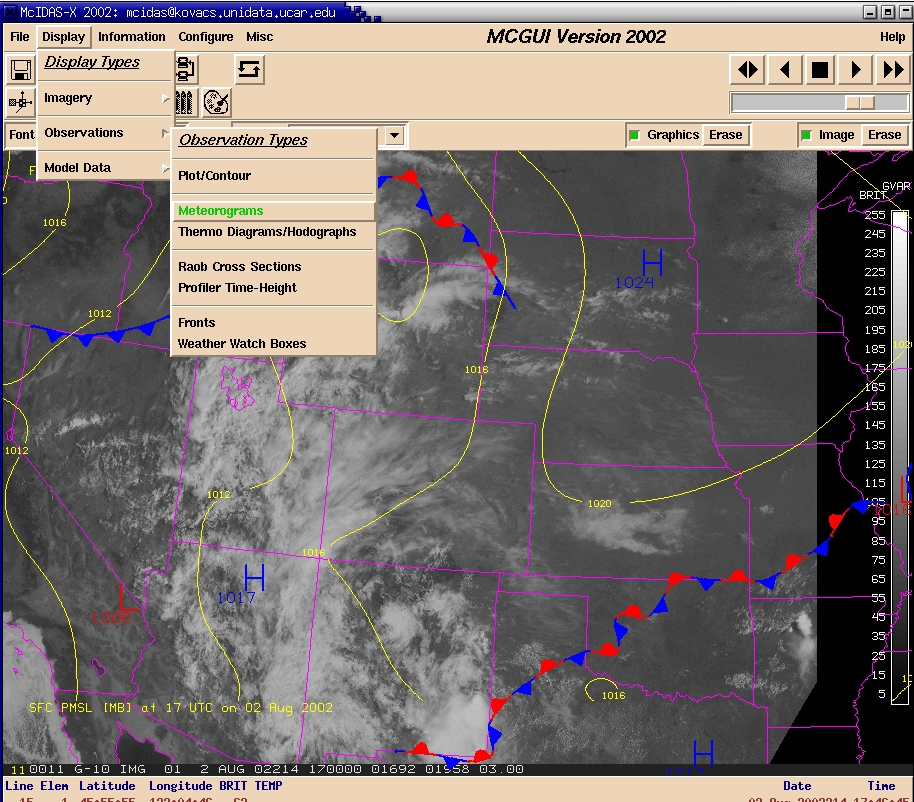The width and height of the screenshot is (914, 802).
Task: Open the Configure menu
Action: click(206, 37)
